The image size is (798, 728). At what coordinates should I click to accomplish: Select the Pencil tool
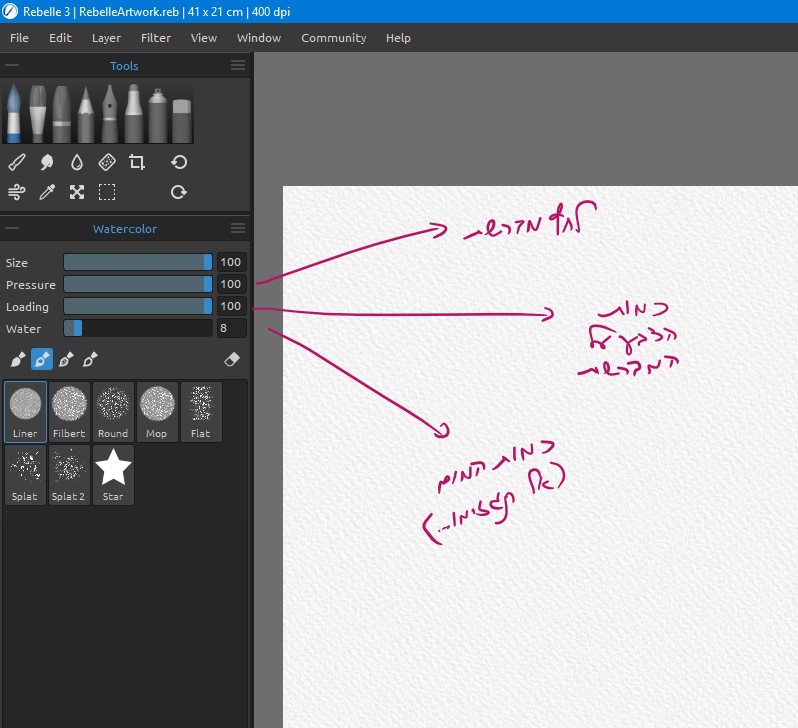click(x=86, y=114)
